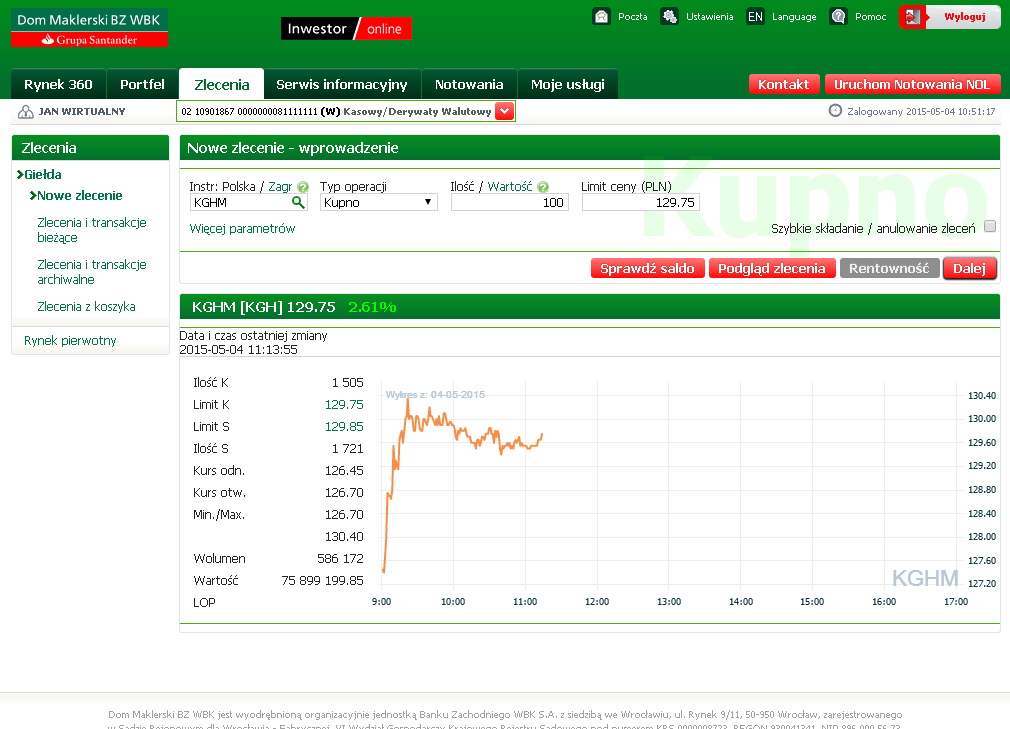Screen dimensions: 1010x729
Task: Open the Ustawienia gears icon
Action: (669, 17)
